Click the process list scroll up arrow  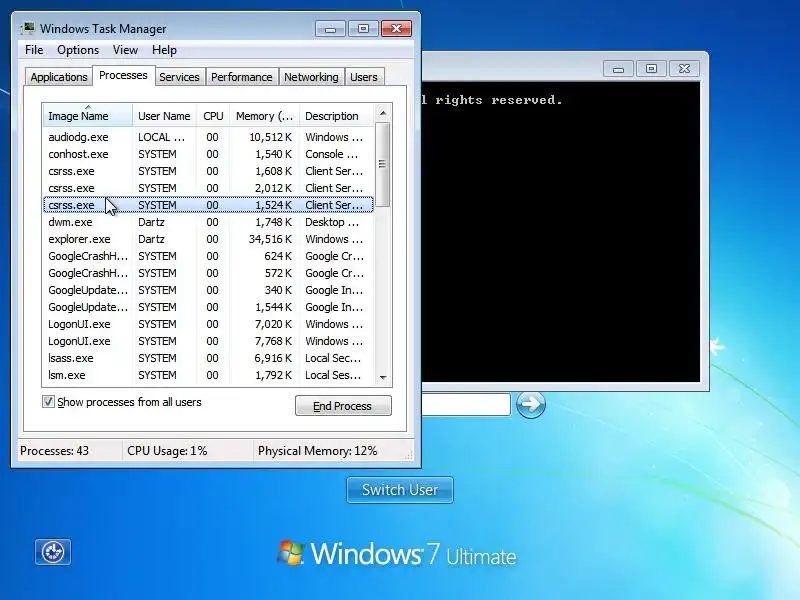(383, 113)
